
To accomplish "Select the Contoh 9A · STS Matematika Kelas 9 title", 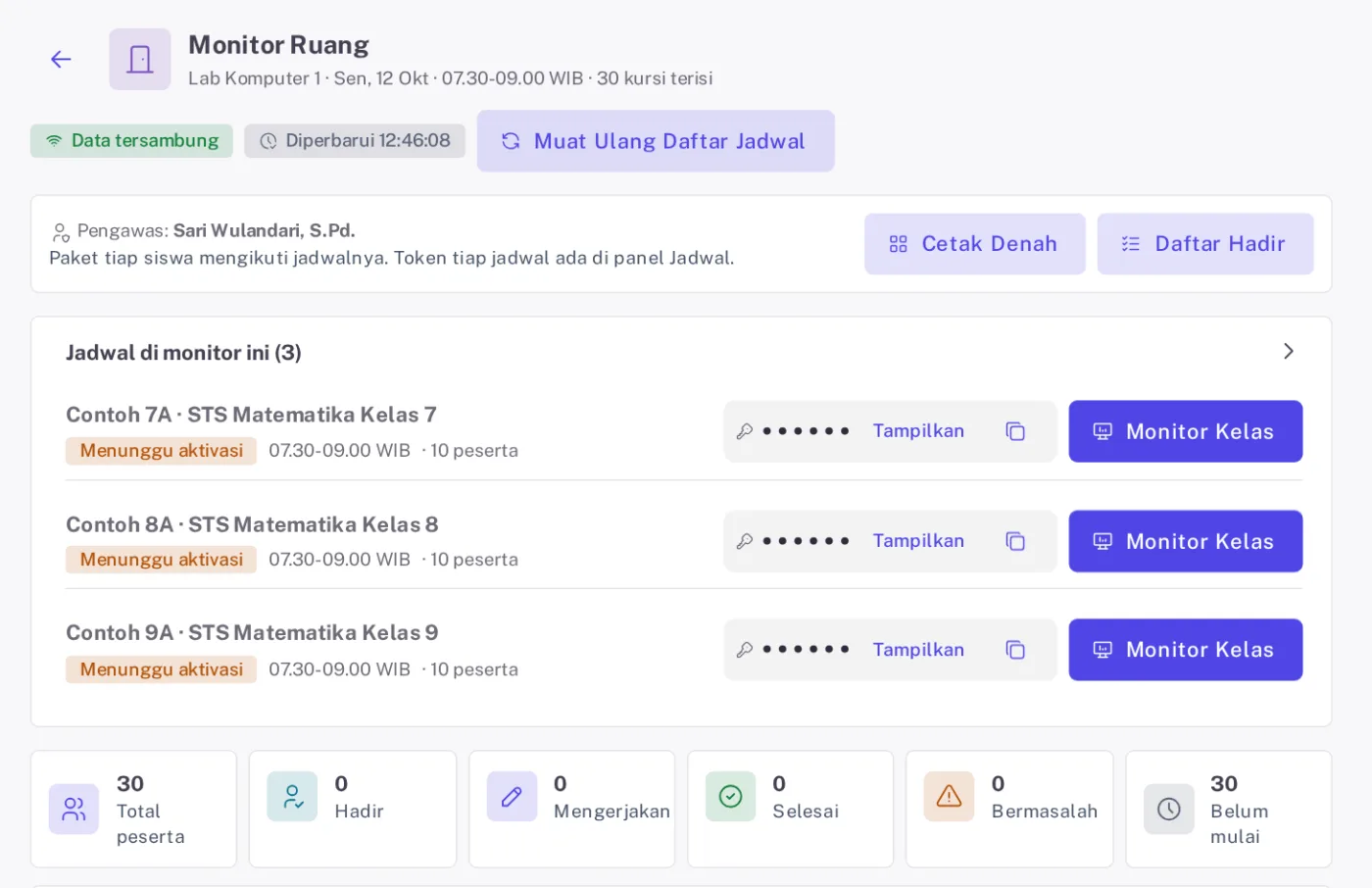I will 252,633.
